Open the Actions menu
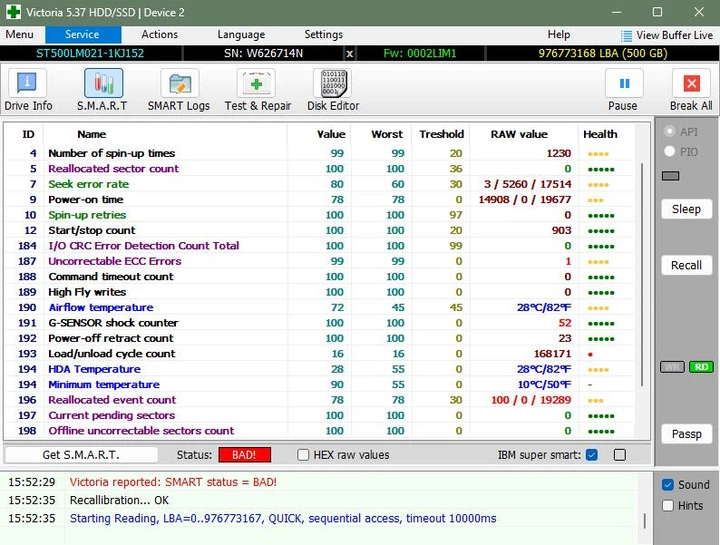 (x=159, y=34)
